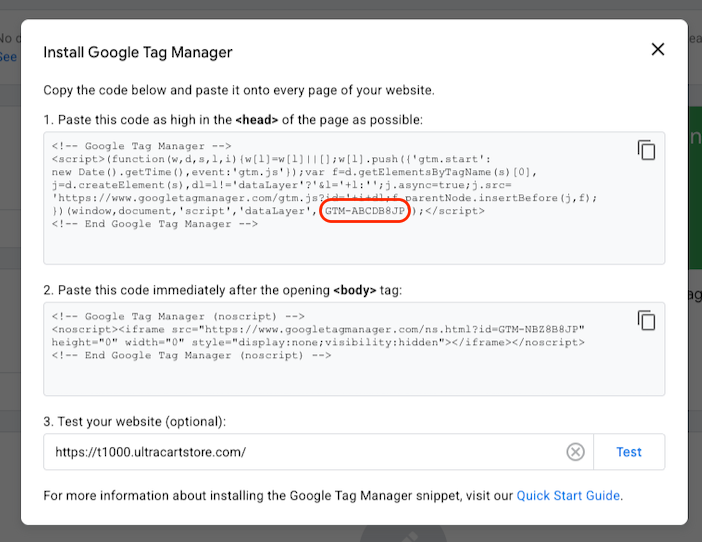Image resolution: width=702 pixels, height=542 pixels.
Task: Click step 1 '<head>' instruction line
Action: click(233, 119)
